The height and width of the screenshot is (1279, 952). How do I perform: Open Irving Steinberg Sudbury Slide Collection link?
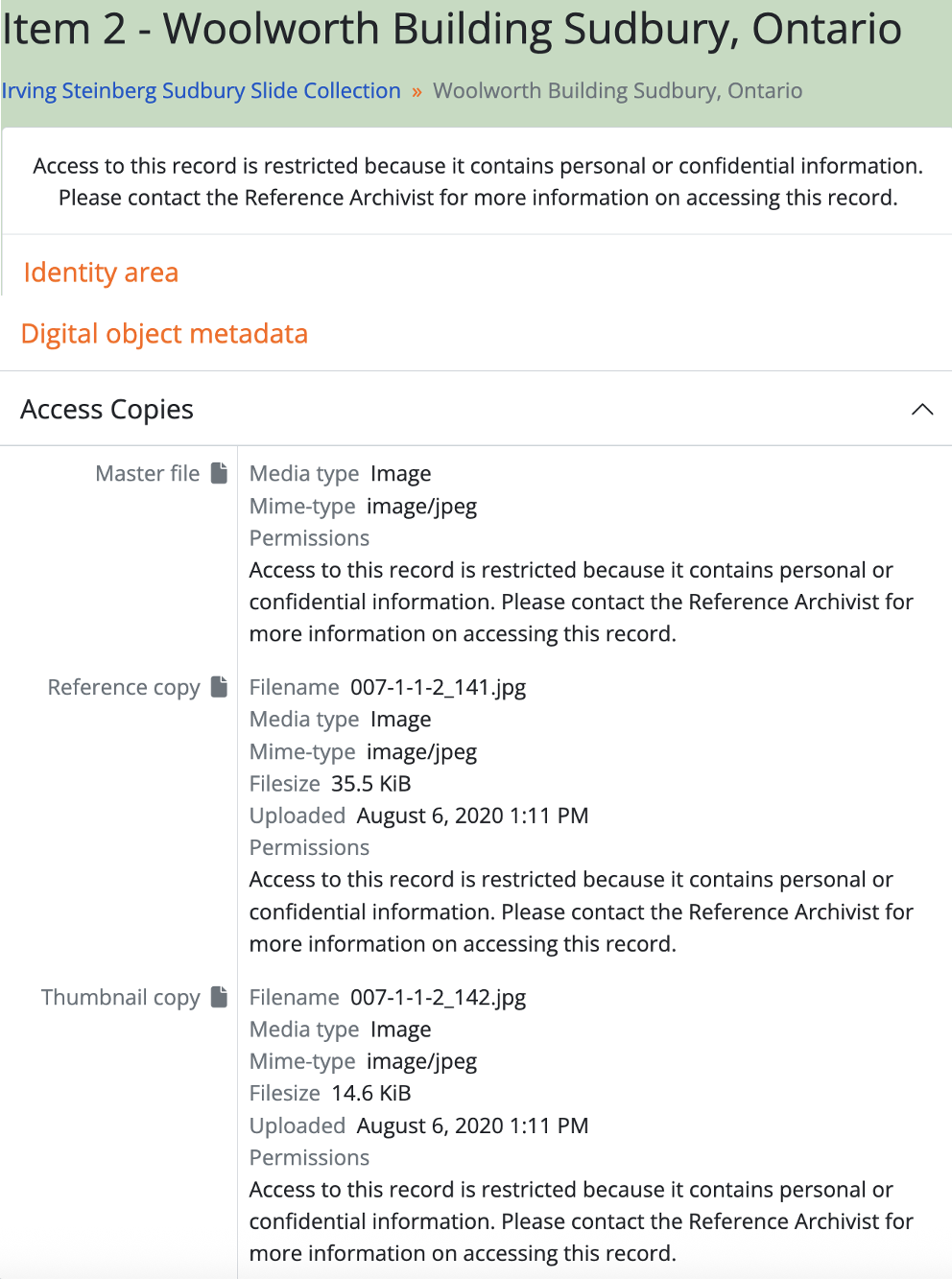201,91
